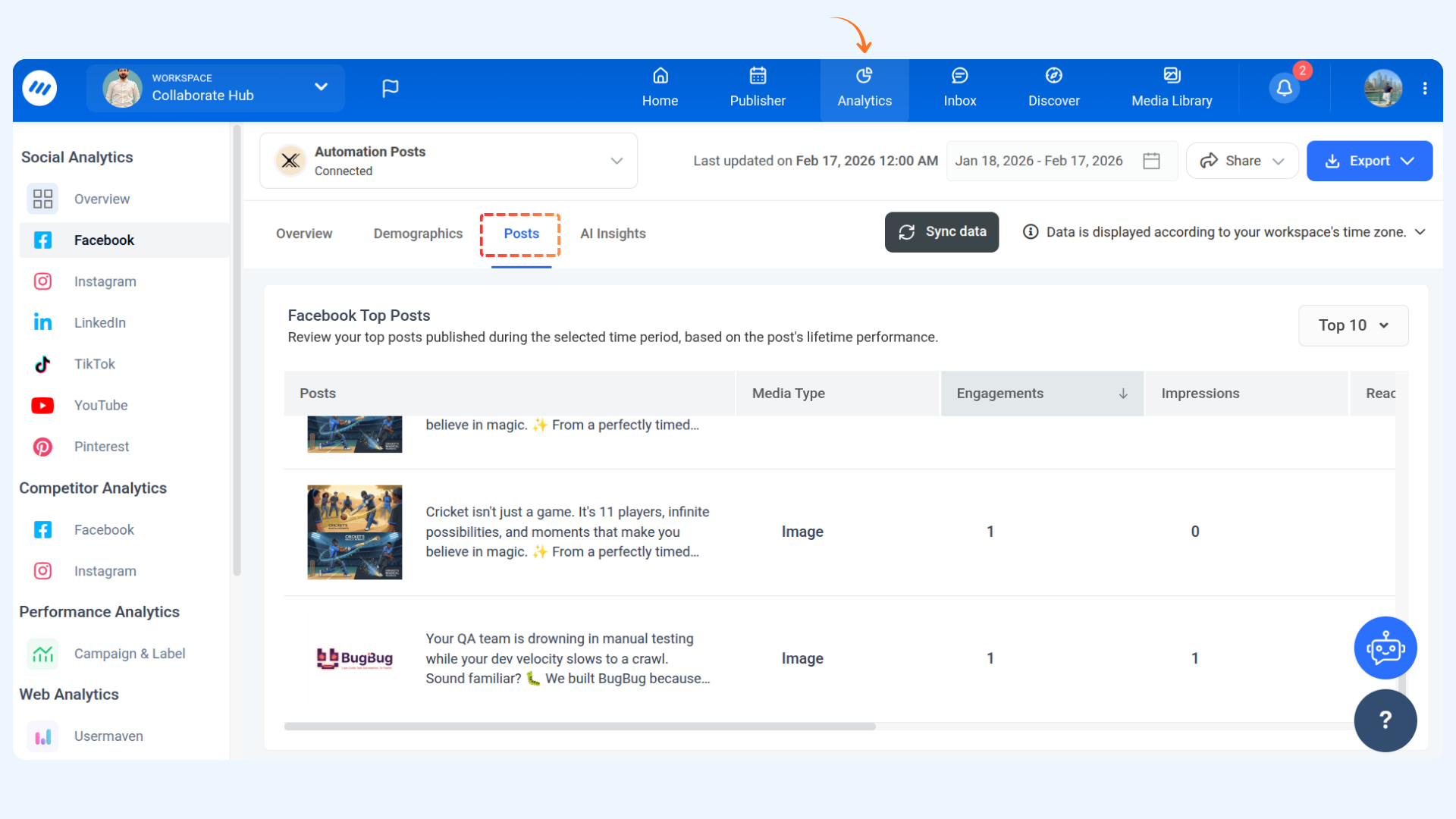
Task: Click the calendar icon in date range
Action: point(1151,161)
